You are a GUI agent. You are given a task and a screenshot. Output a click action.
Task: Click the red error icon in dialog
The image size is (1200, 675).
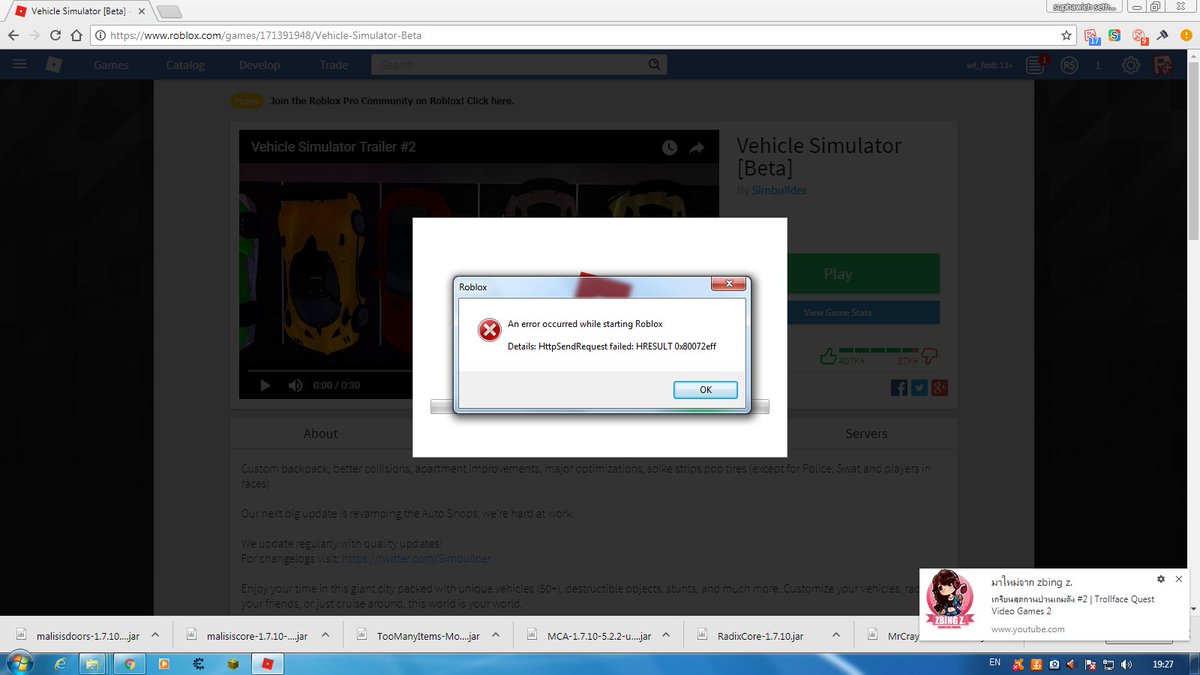pos(489,330)
